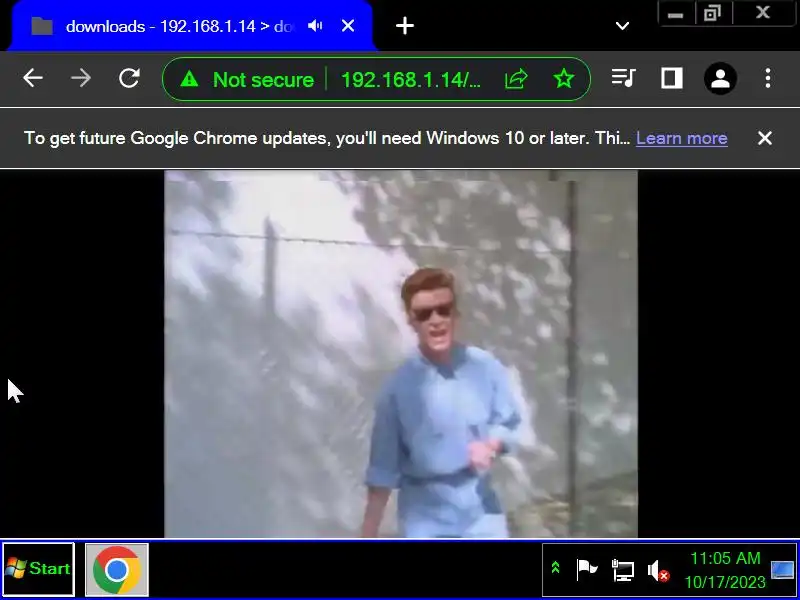
Task: Open the Not secure site info warning
Action: (x=247, y=80)
